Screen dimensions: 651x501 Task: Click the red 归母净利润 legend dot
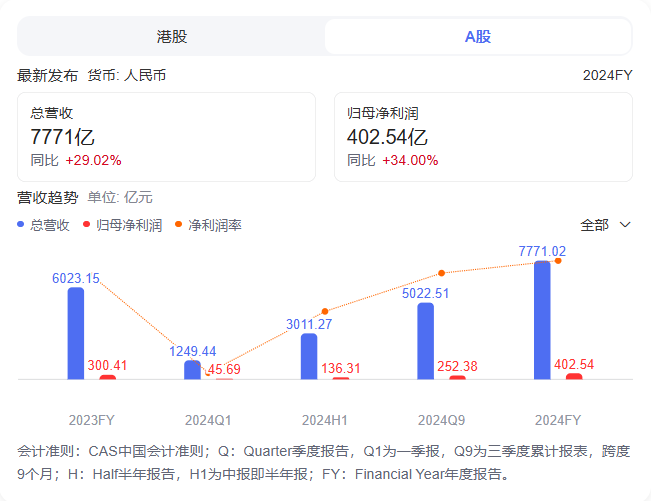pyautogui.click(x=86, y=225)
